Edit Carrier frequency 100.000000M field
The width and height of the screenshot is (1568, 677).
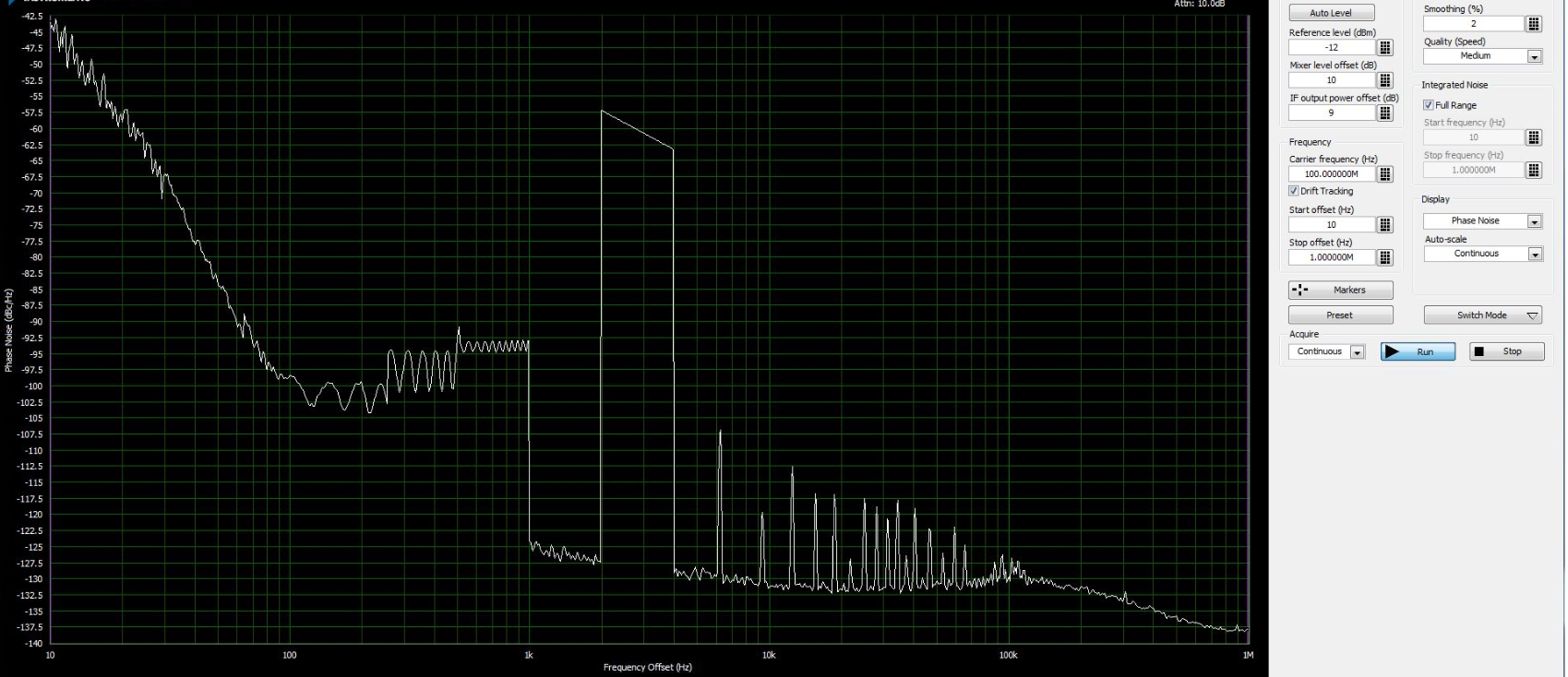coord(1332,173)
